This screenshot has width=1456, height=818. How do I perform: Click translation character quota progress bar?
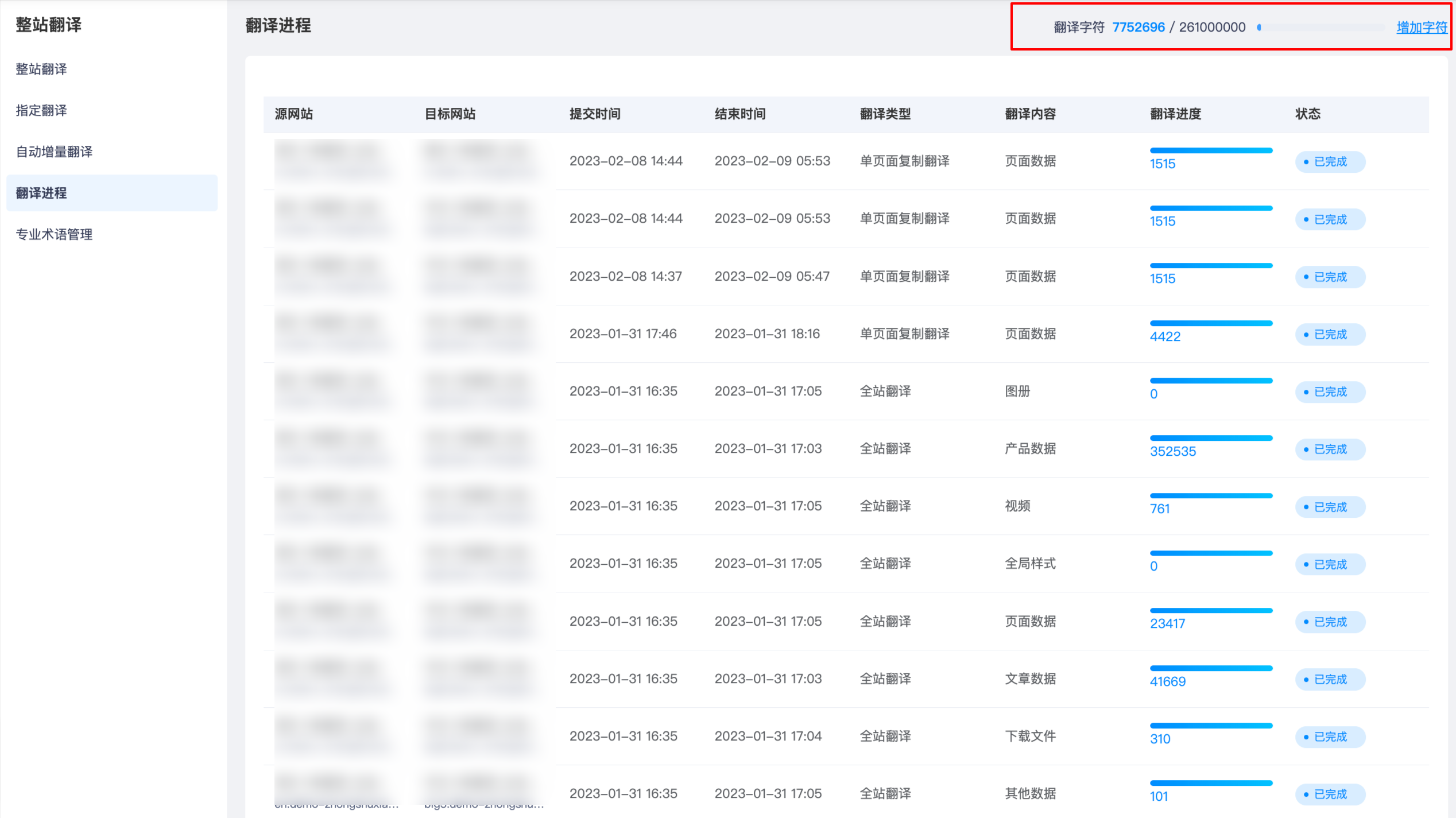[1321, 27]
